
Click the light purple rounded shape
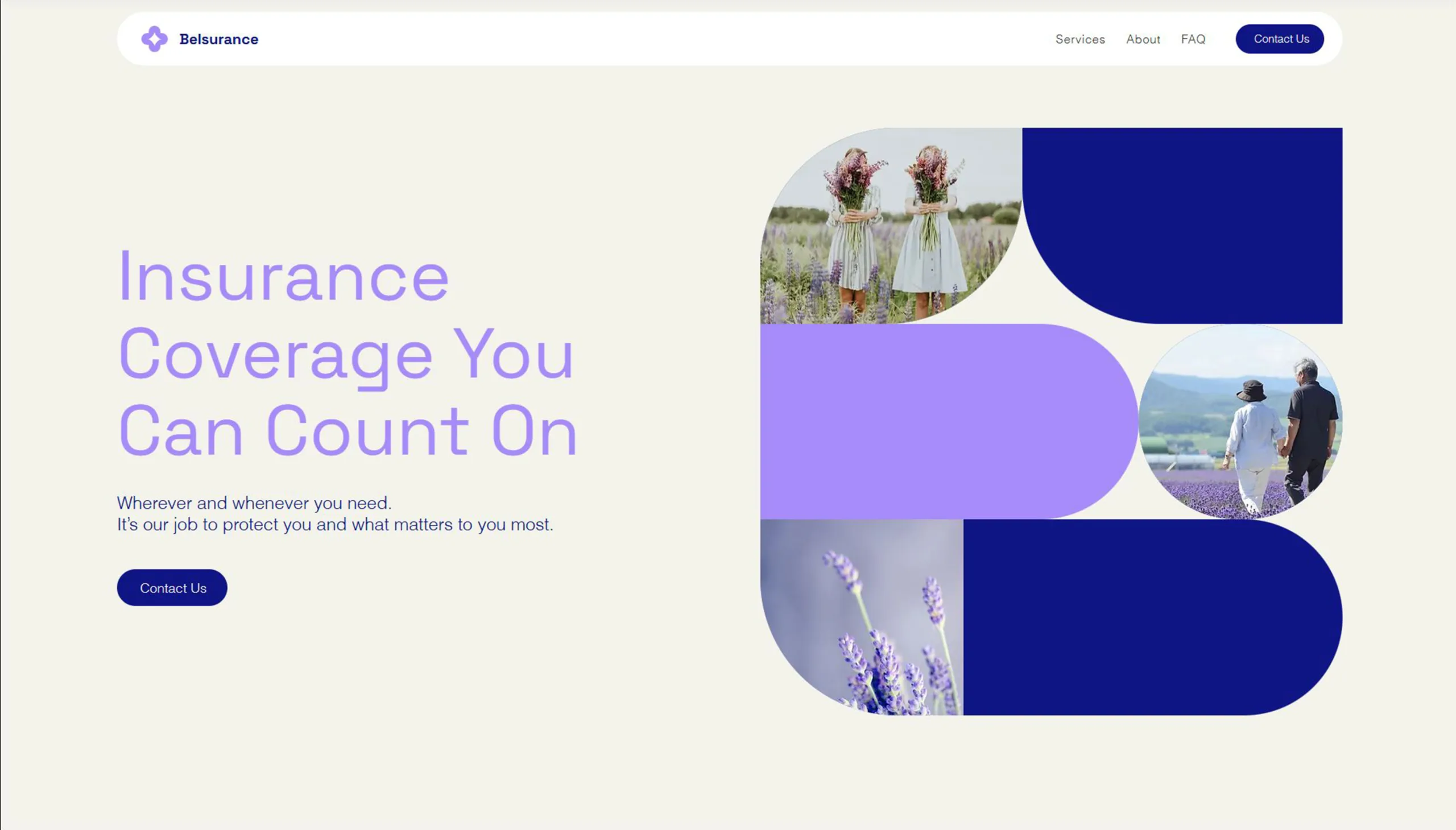[949, 421]
